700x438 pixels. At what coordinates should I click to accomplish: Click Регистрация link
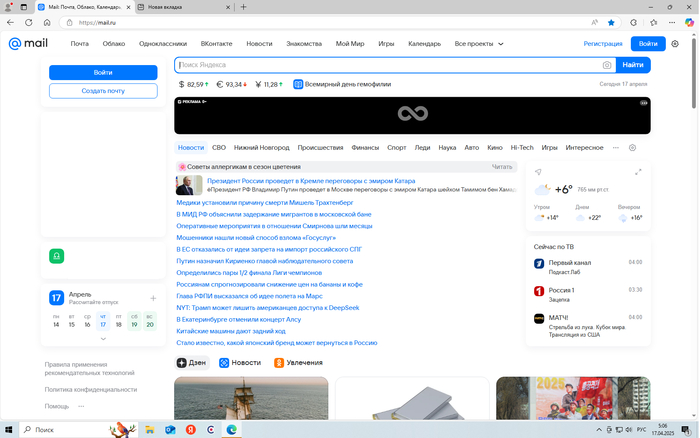(x=603, y=44)
